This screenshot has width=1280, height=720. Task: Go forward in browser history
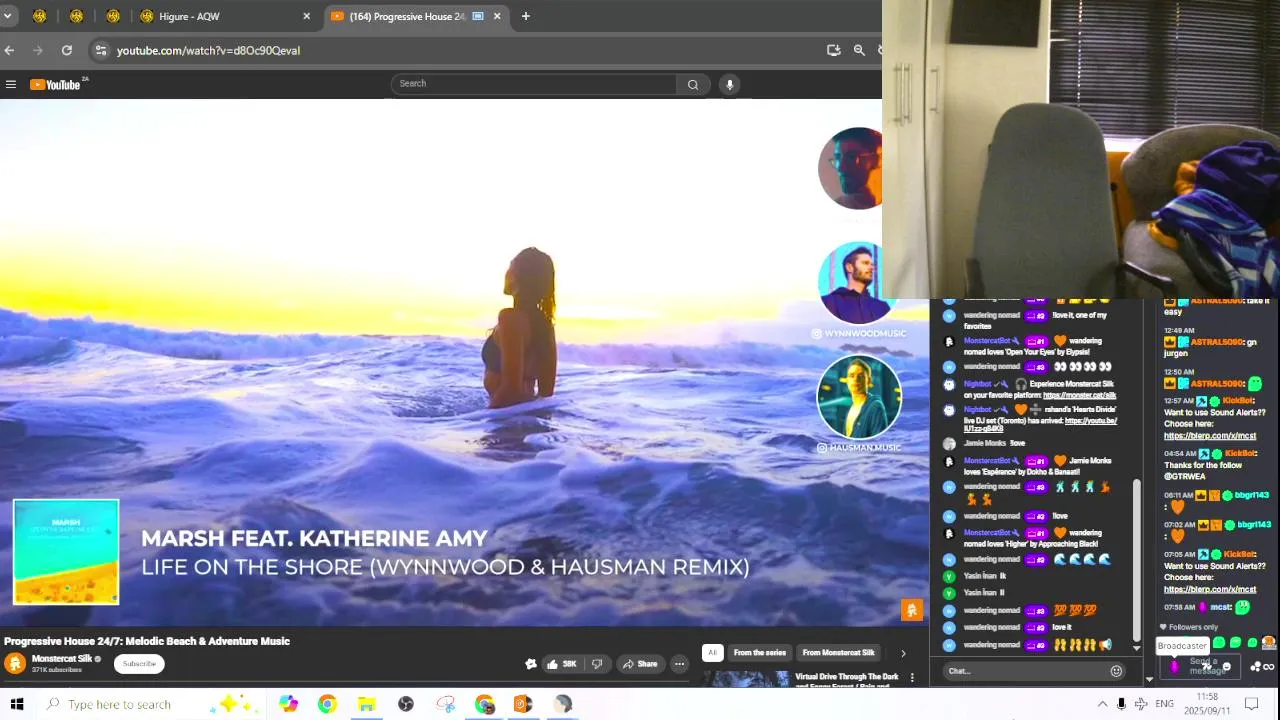click(x=38, y=50)
